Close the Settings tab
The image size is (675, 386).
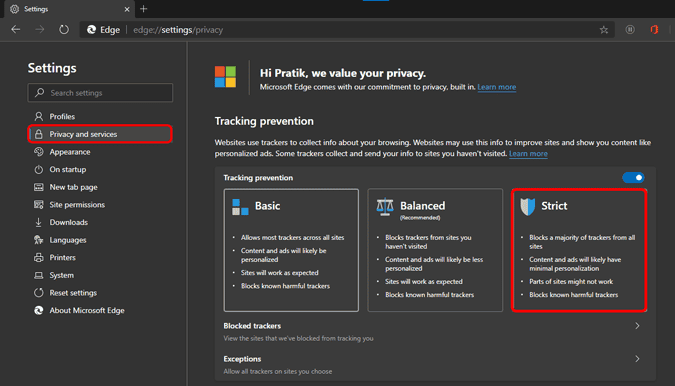pos(127,9)
